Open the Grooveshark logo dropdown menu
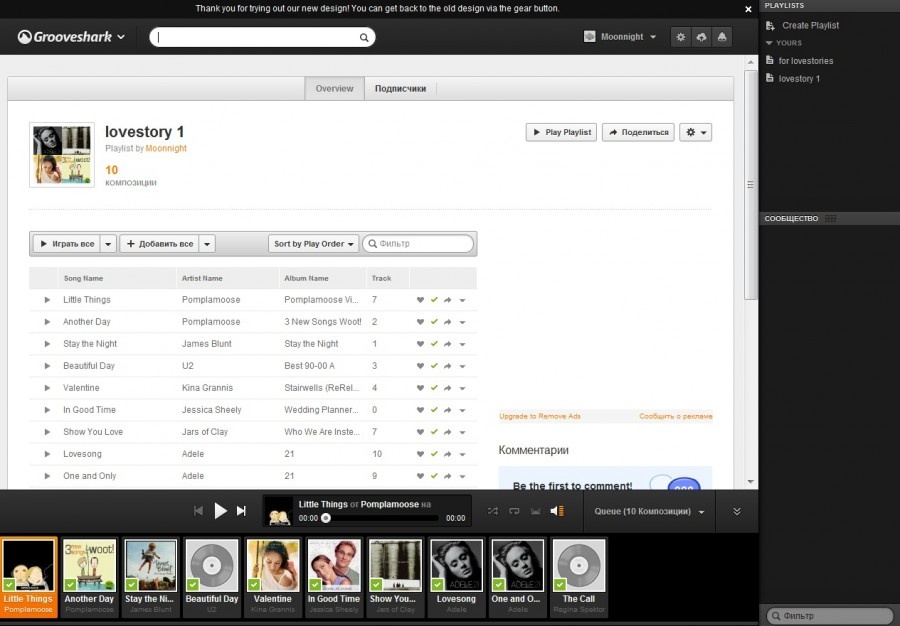The width and height of the screenshot is (900, 626). (71, 37)
